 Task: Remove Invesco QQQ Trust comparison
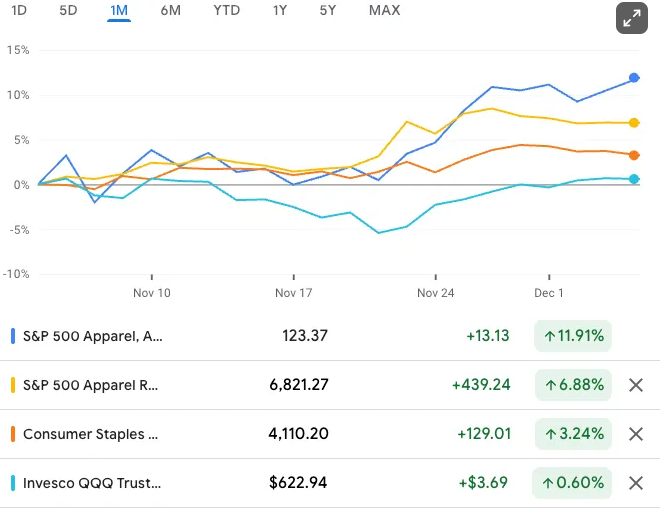coord(635,483)
